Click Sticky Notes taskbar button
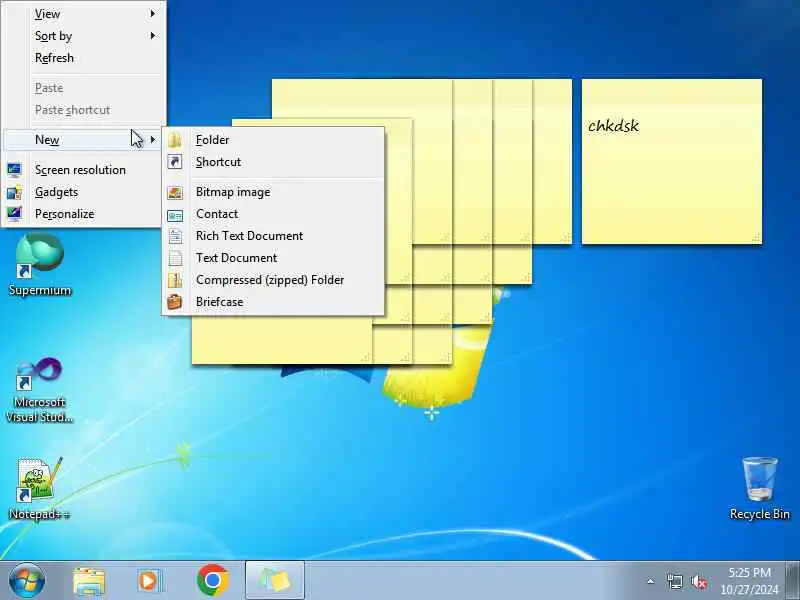The height and width of the screenshot is (600, 800). 275,581
